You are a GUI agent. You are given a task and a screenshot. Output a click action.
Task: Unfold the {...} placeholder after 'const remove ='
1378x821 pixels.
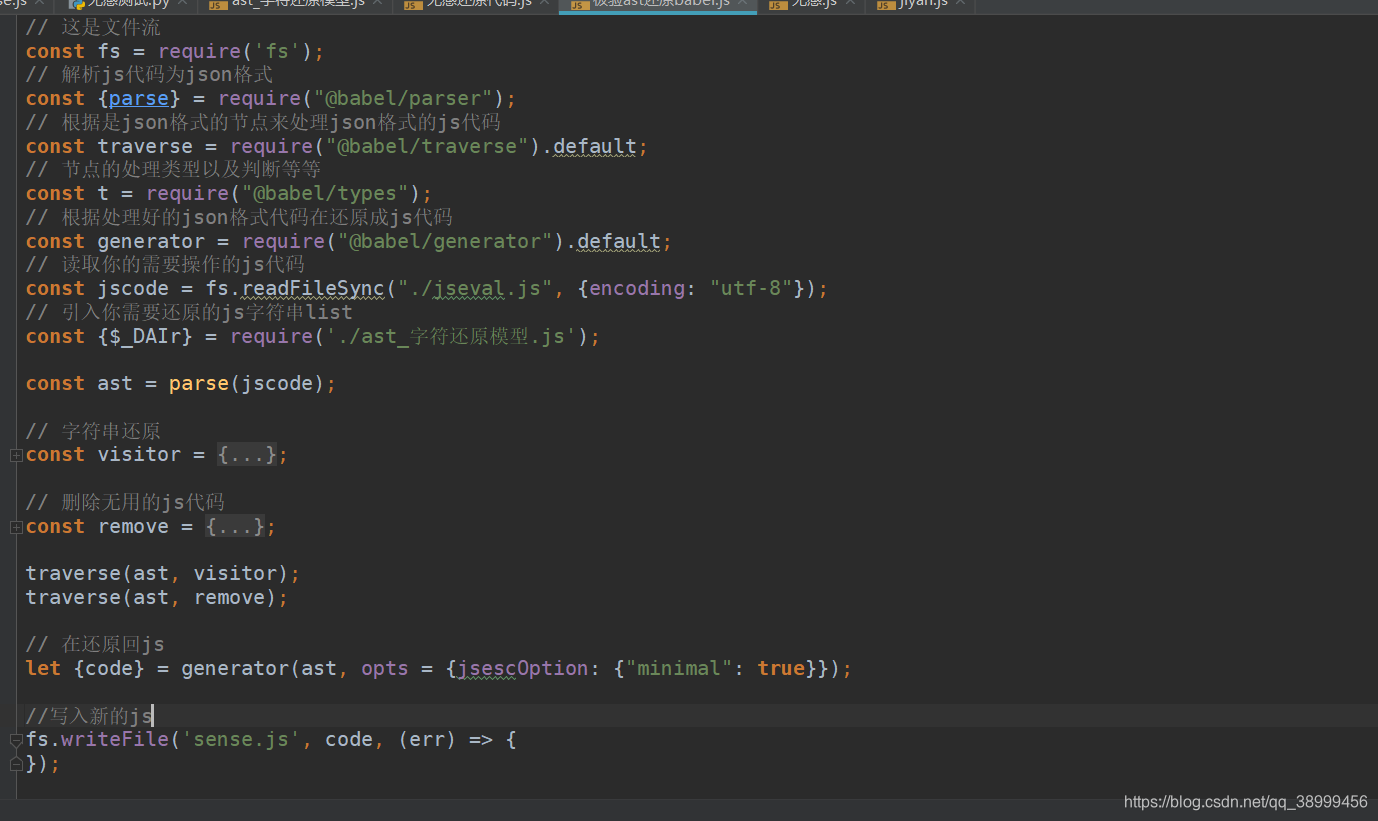[235, 527]
